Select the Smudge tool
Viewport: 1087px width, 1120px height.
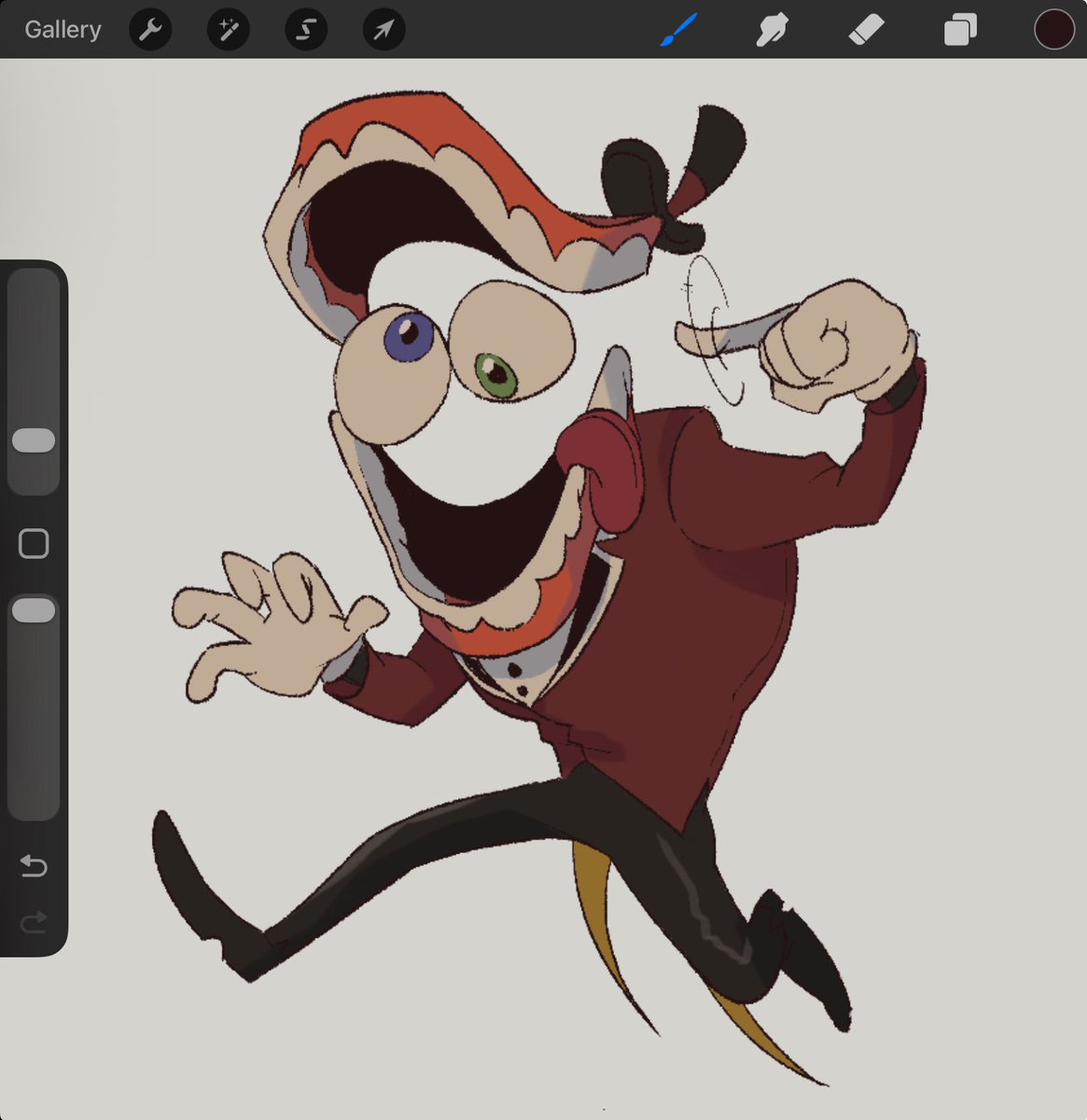pos(772,30)
